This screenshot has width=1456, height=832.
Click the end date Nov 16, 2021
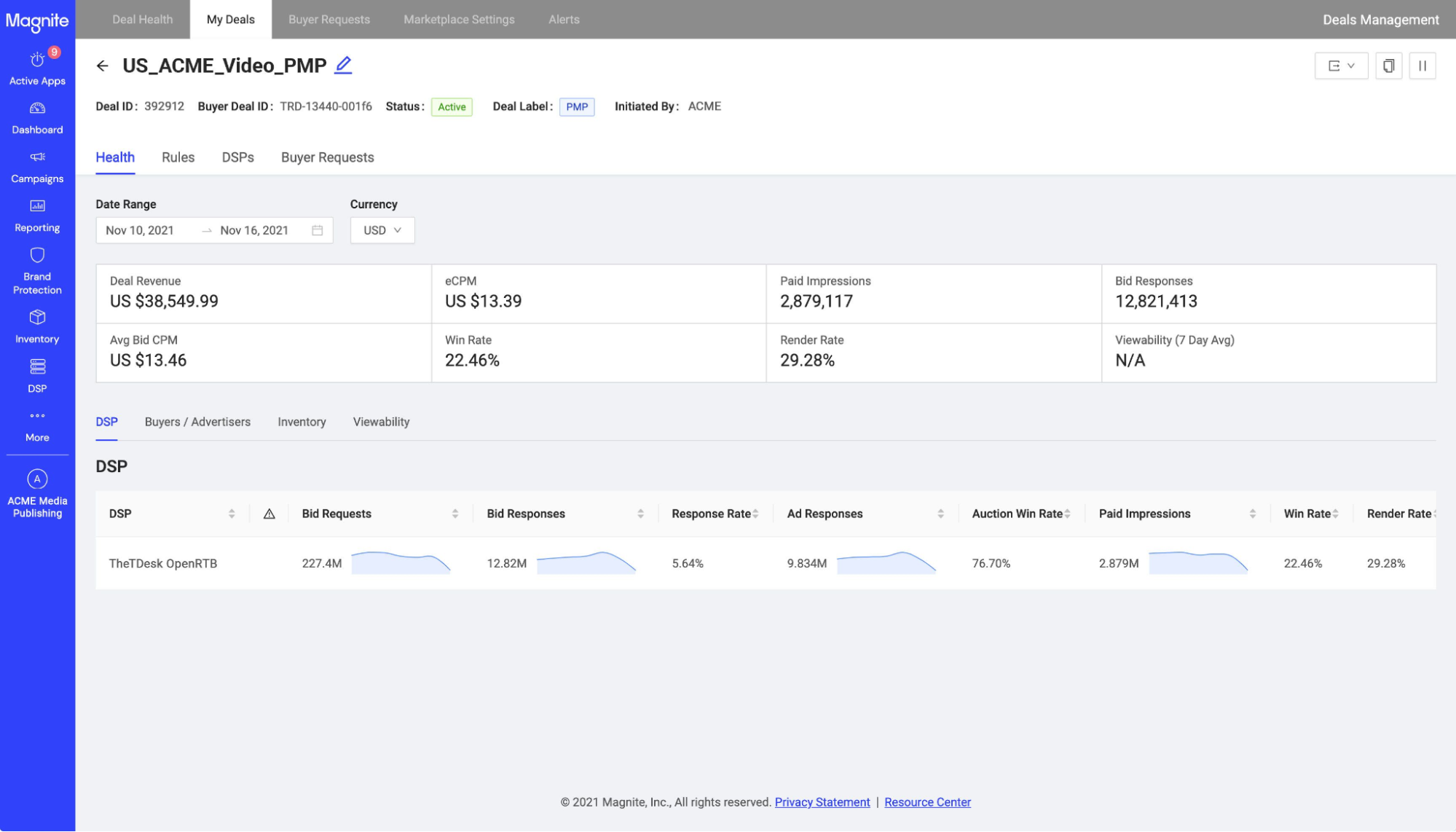pos(254,230)
